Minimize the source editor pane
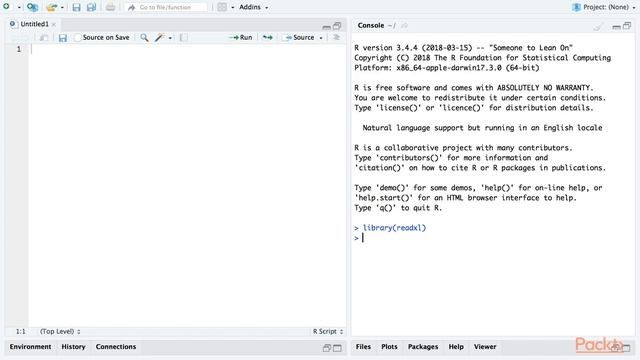The height and width of the screenshot is (360, 640). (x=327, y=27)
